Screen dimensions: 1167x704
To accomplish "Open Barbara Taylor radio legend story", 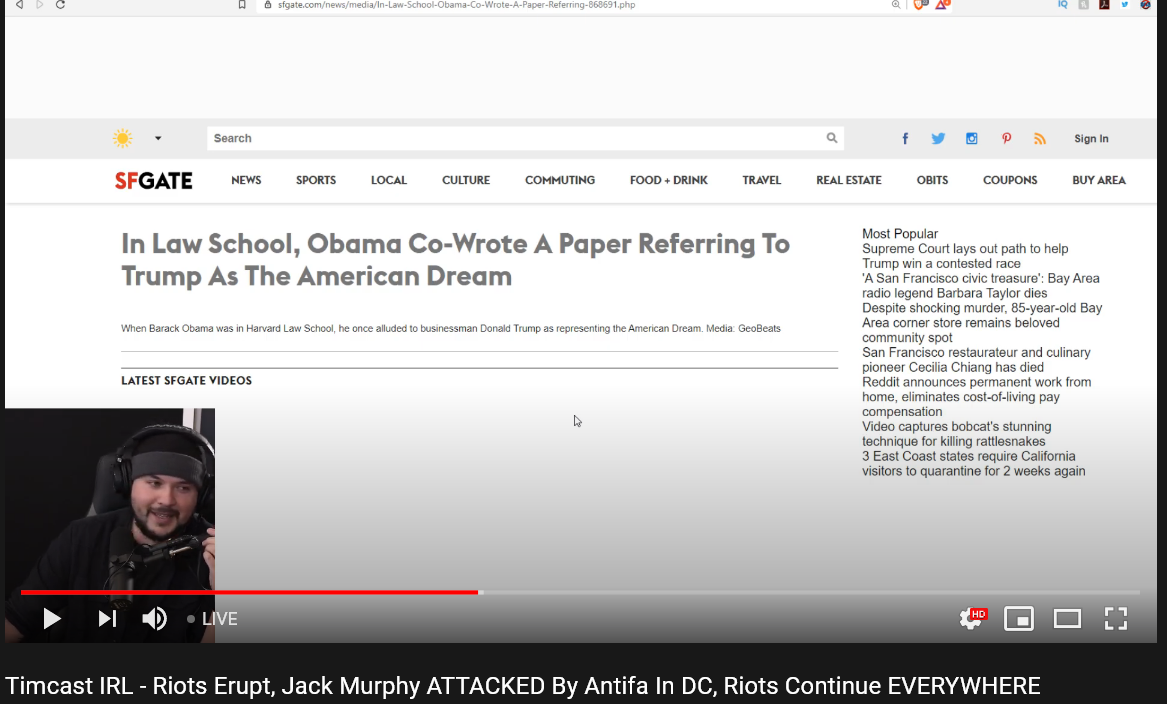I will (980, 286).
